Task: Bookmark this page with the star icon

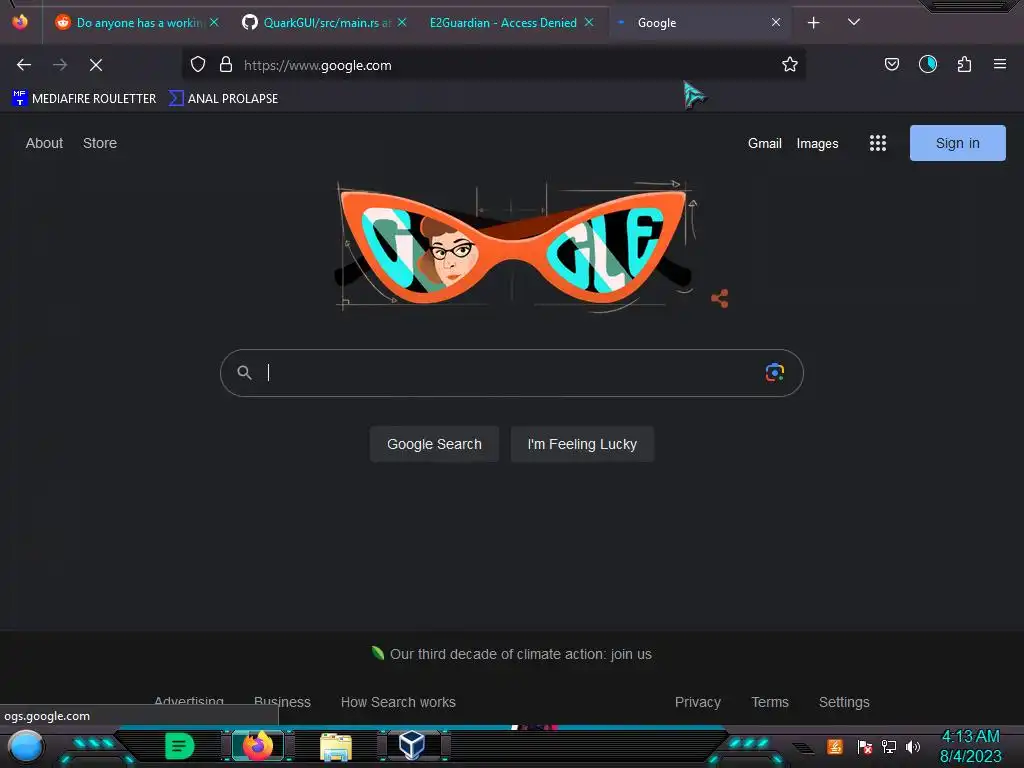Action: point(790,65)
